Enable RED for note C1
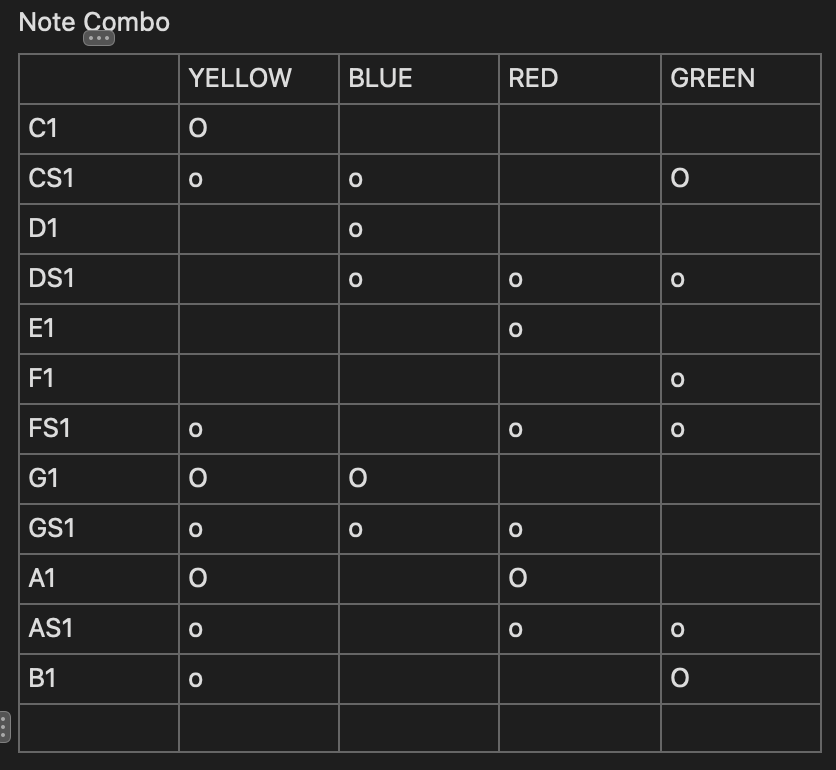The image size is (836, 770). (x=580, y=129)
